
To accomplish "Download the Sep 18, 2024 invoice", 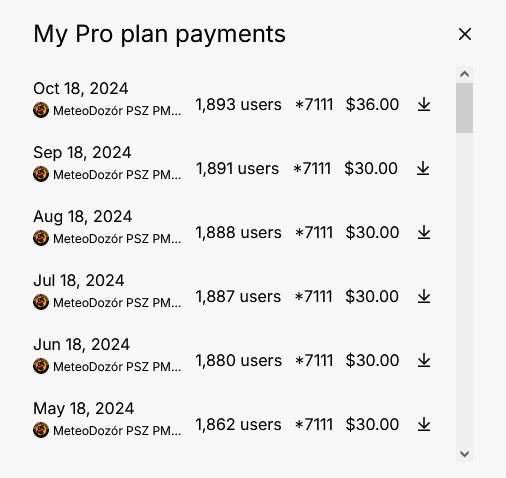I will pyautogui.click(x=423, y=168).
